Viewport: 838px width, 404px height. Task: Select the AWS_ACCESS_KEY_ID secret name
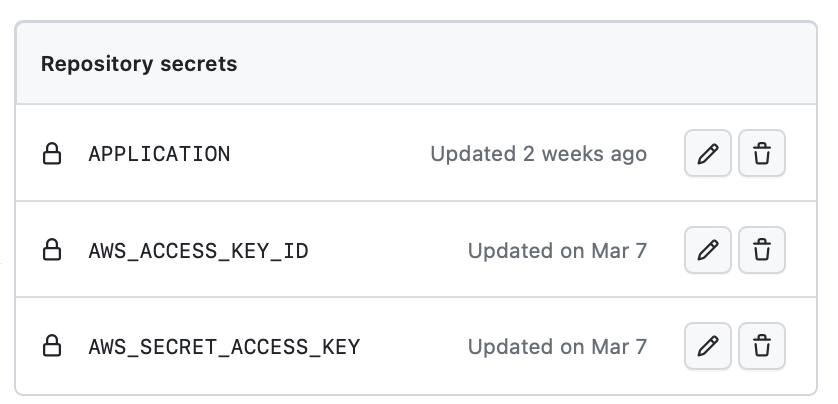[198, 251]
